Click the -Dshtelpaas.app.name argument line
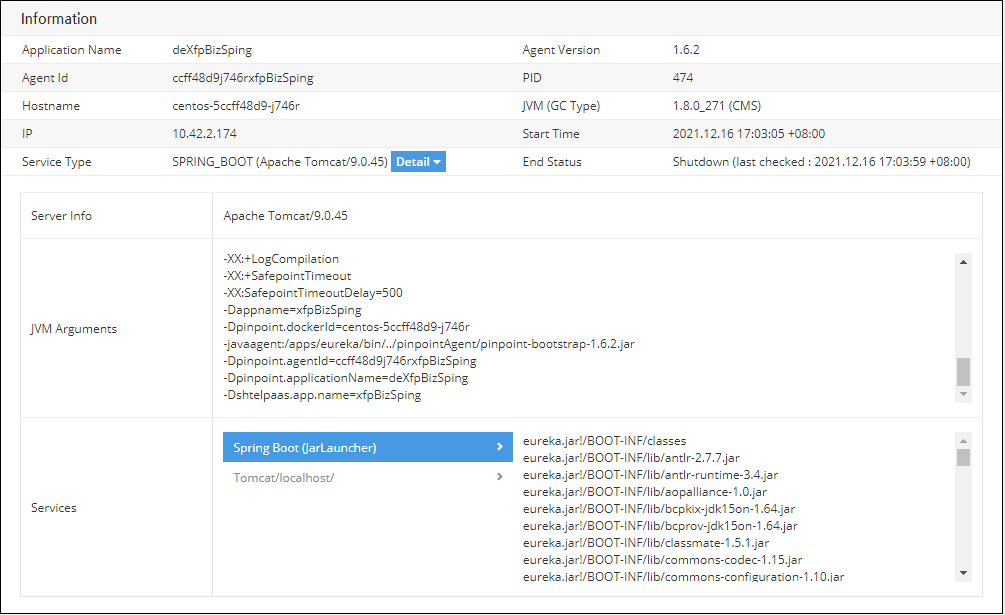 point(322,395)
